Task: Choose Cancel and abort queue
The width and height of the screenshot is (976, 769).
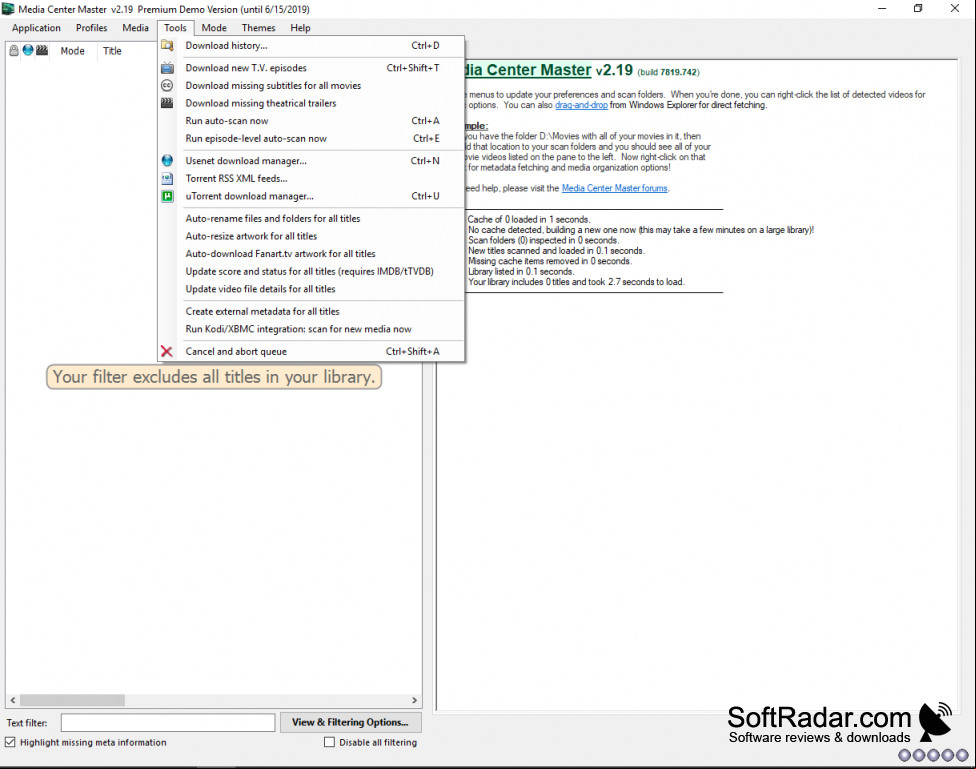Action: 311,351
